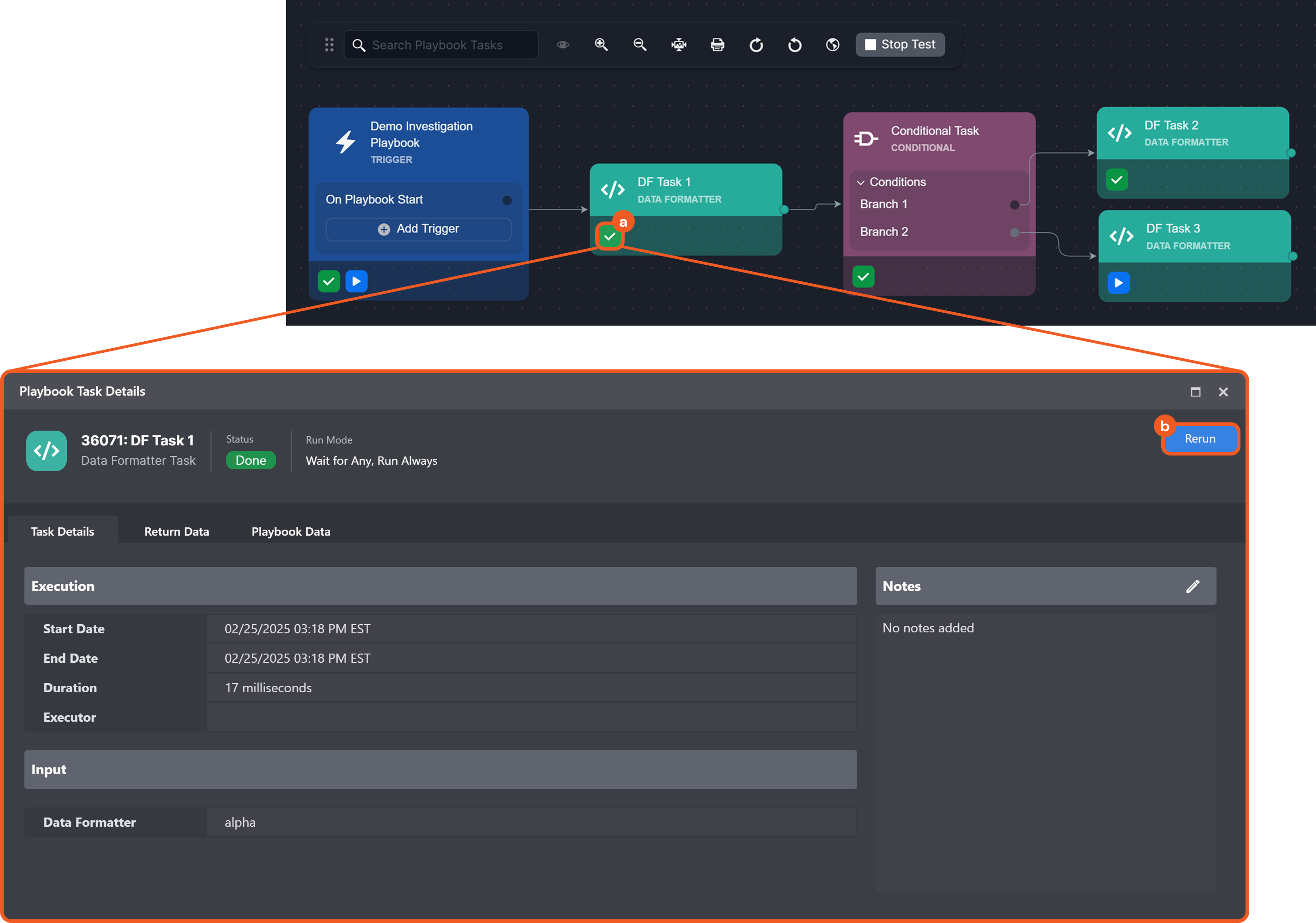The width and height of the screenshot is (1316, 923).
Task: Click the toolbar drag handle dots
Action: [x=329, y=45]
